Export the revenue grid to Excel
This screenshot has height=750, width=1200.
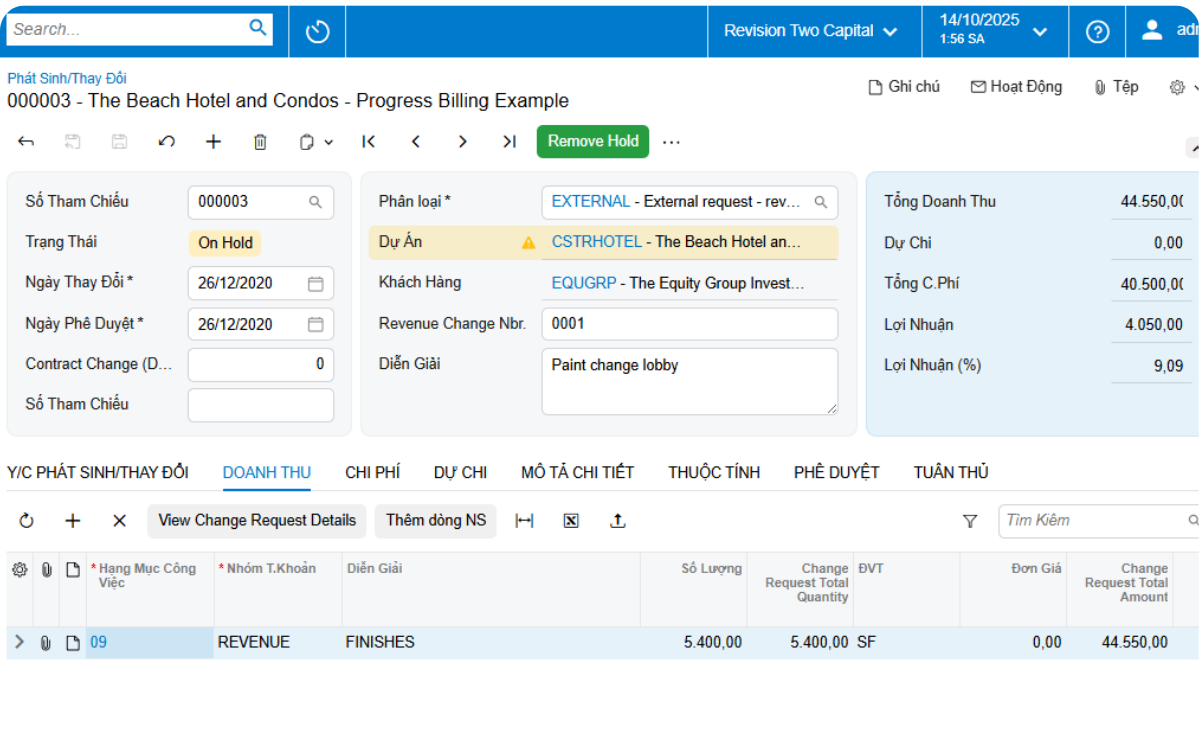(x=570, y=520)
